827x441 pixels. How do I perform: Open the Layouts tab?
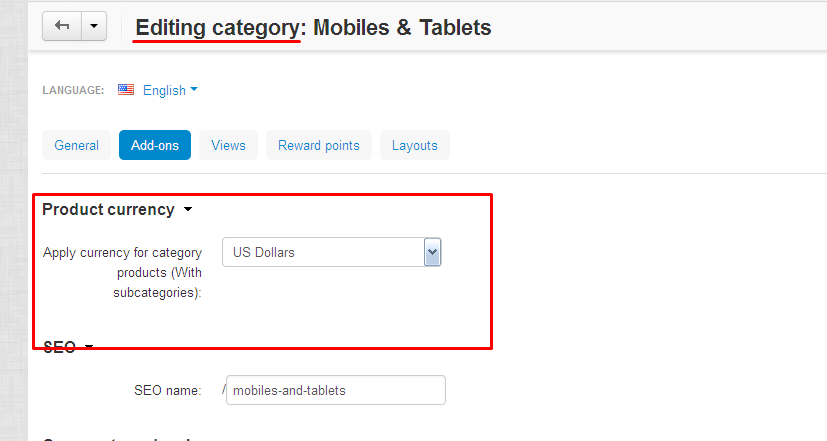pyautogui.click(x=415, y=145)
